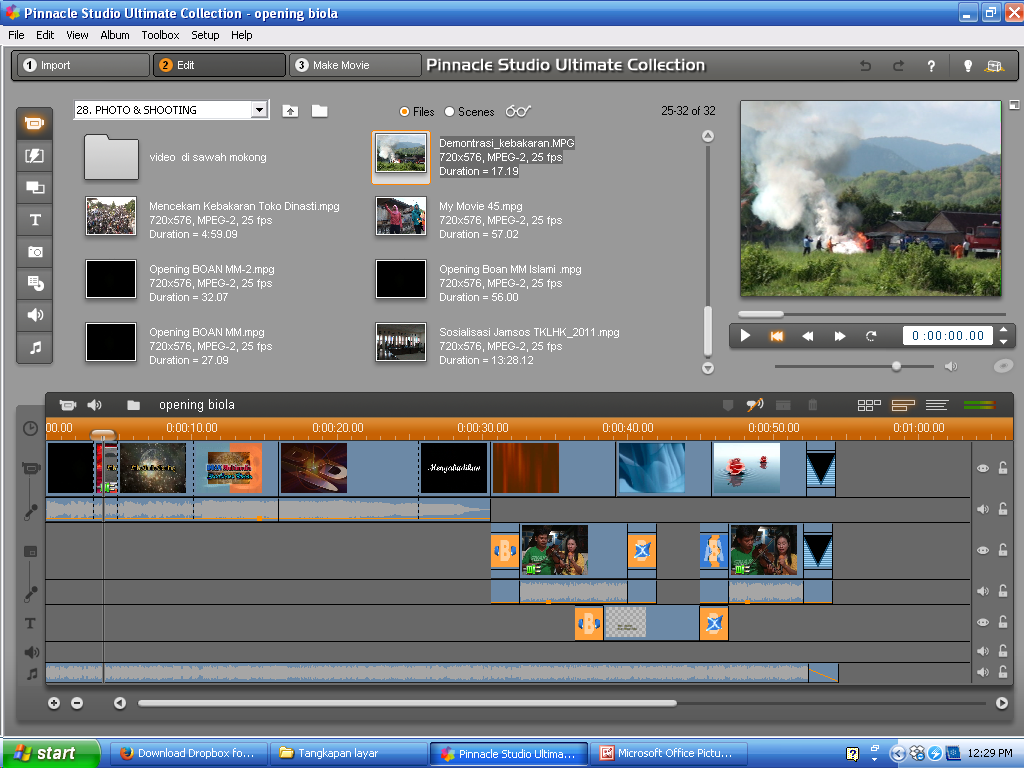Browse for a folder in the album
The width and height of the screenshot is (1024, 768).
point(319,111)
